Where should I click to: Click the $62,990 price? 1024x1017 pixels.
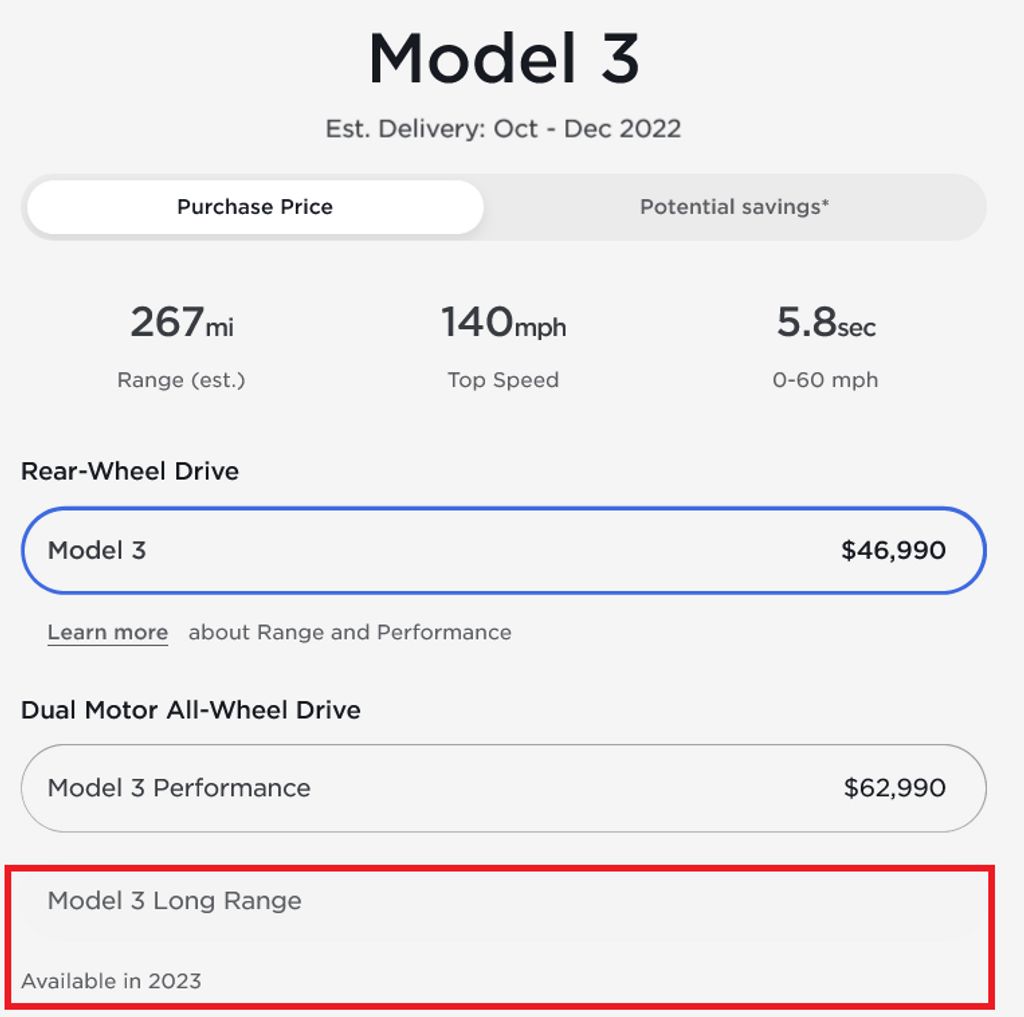(x=894, y=788)
